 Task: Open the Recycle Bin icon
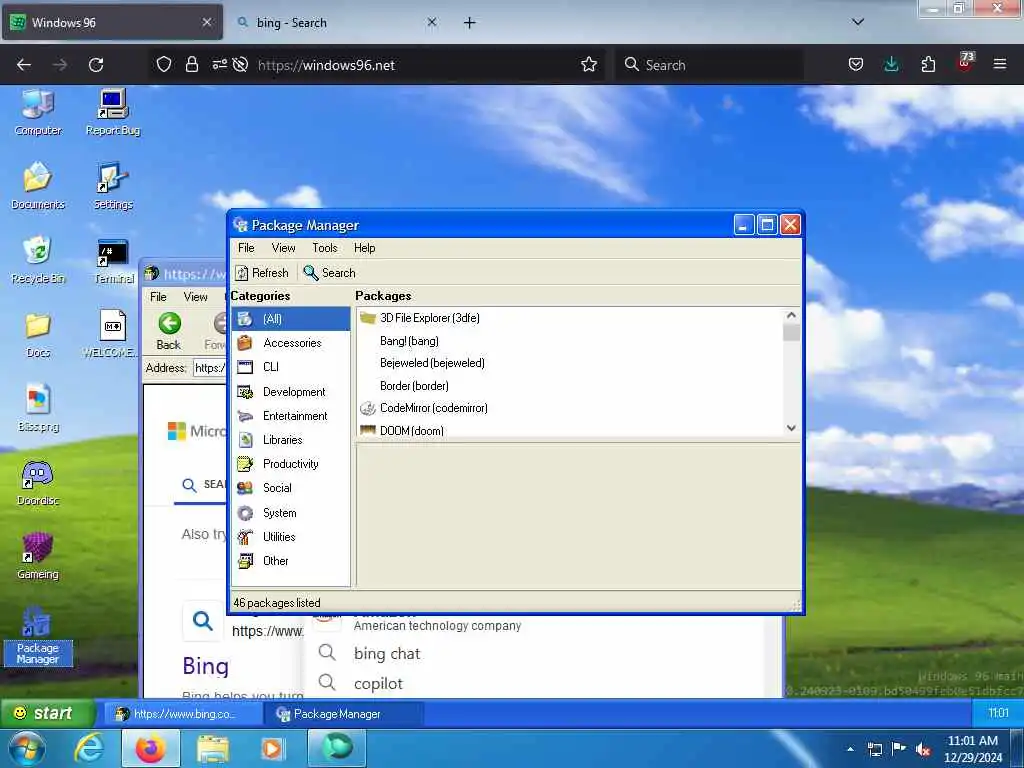point(38,260)
